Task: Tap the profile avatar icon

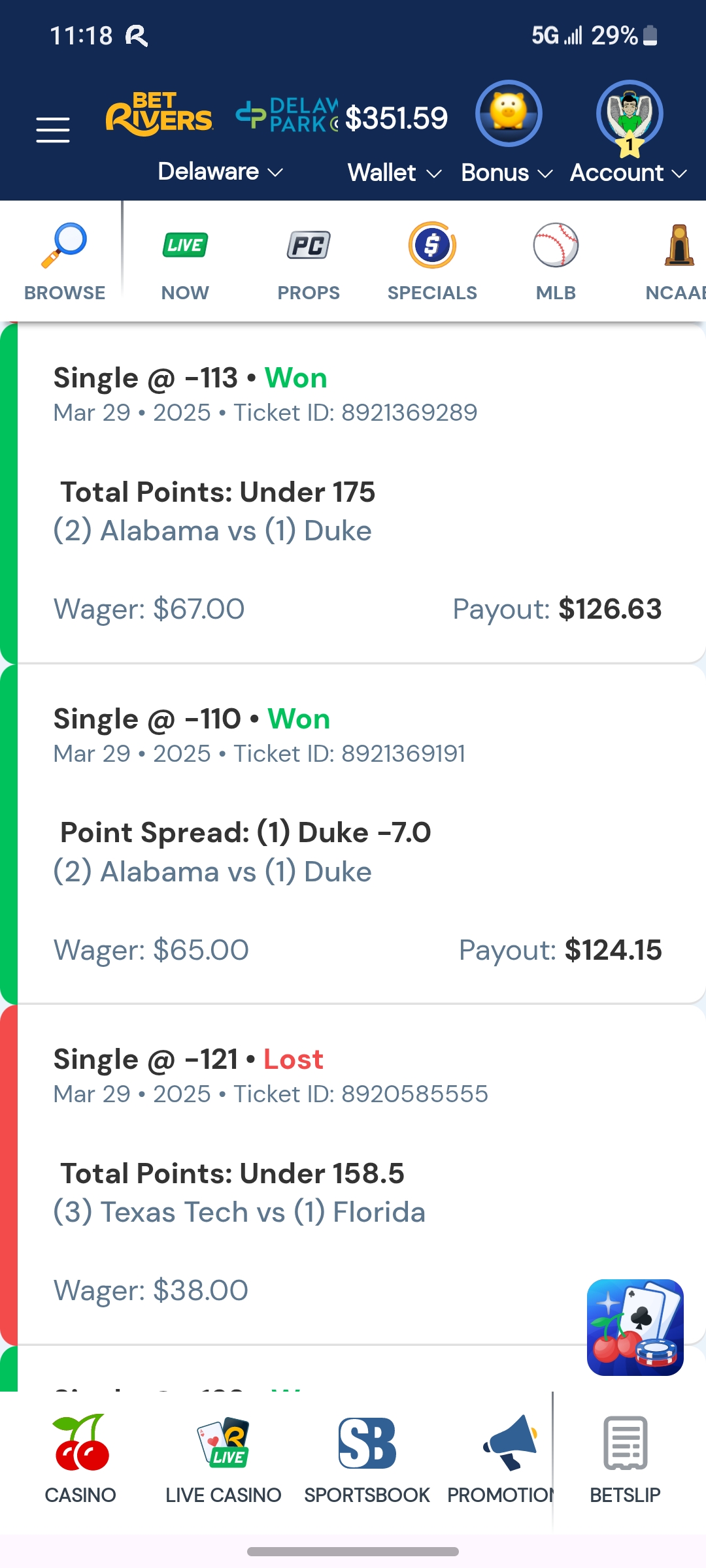Action: pos(630,115)
